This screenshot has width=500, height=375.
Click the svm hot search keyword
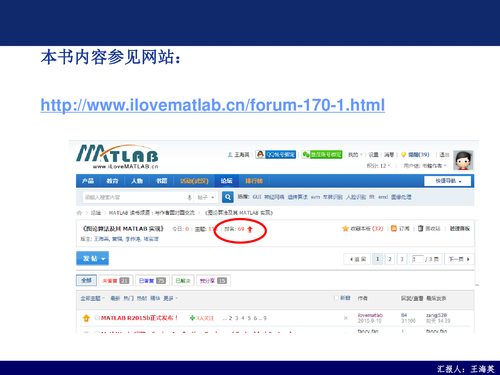coord(315,197)
